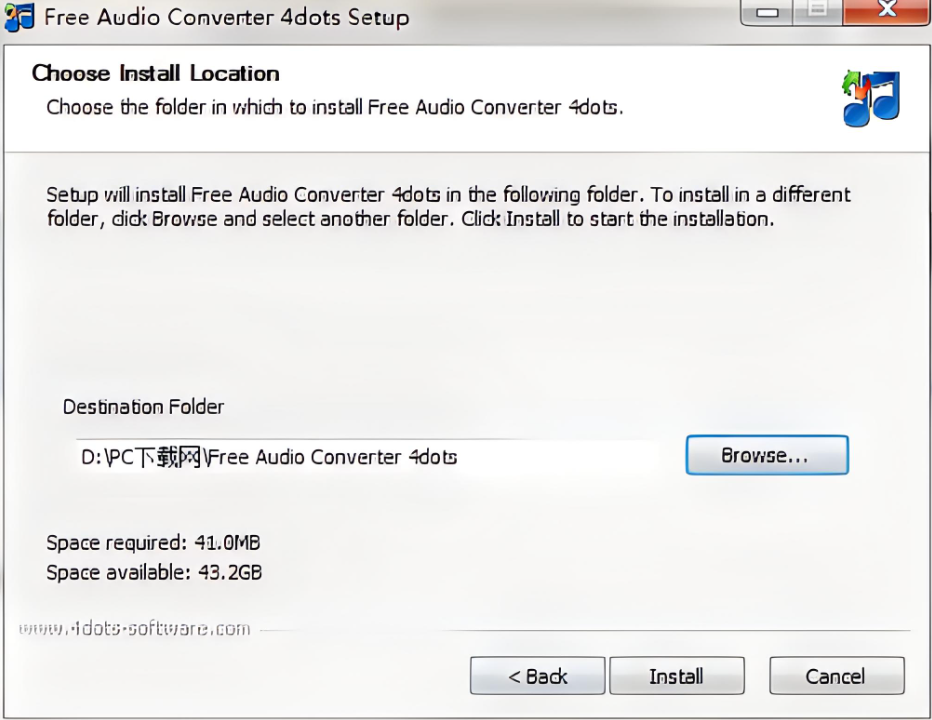The height and width of the screenshot is (720, 932).
Task: Start installation with the Install button
Action: click(677, 676)
